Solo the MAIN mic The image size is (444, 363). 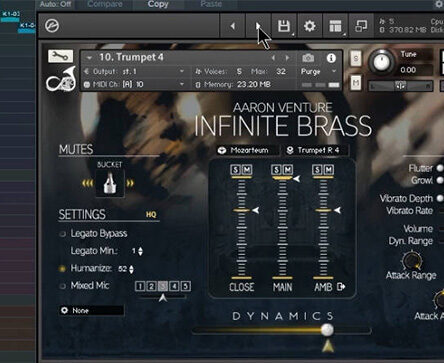pos(276,170)
